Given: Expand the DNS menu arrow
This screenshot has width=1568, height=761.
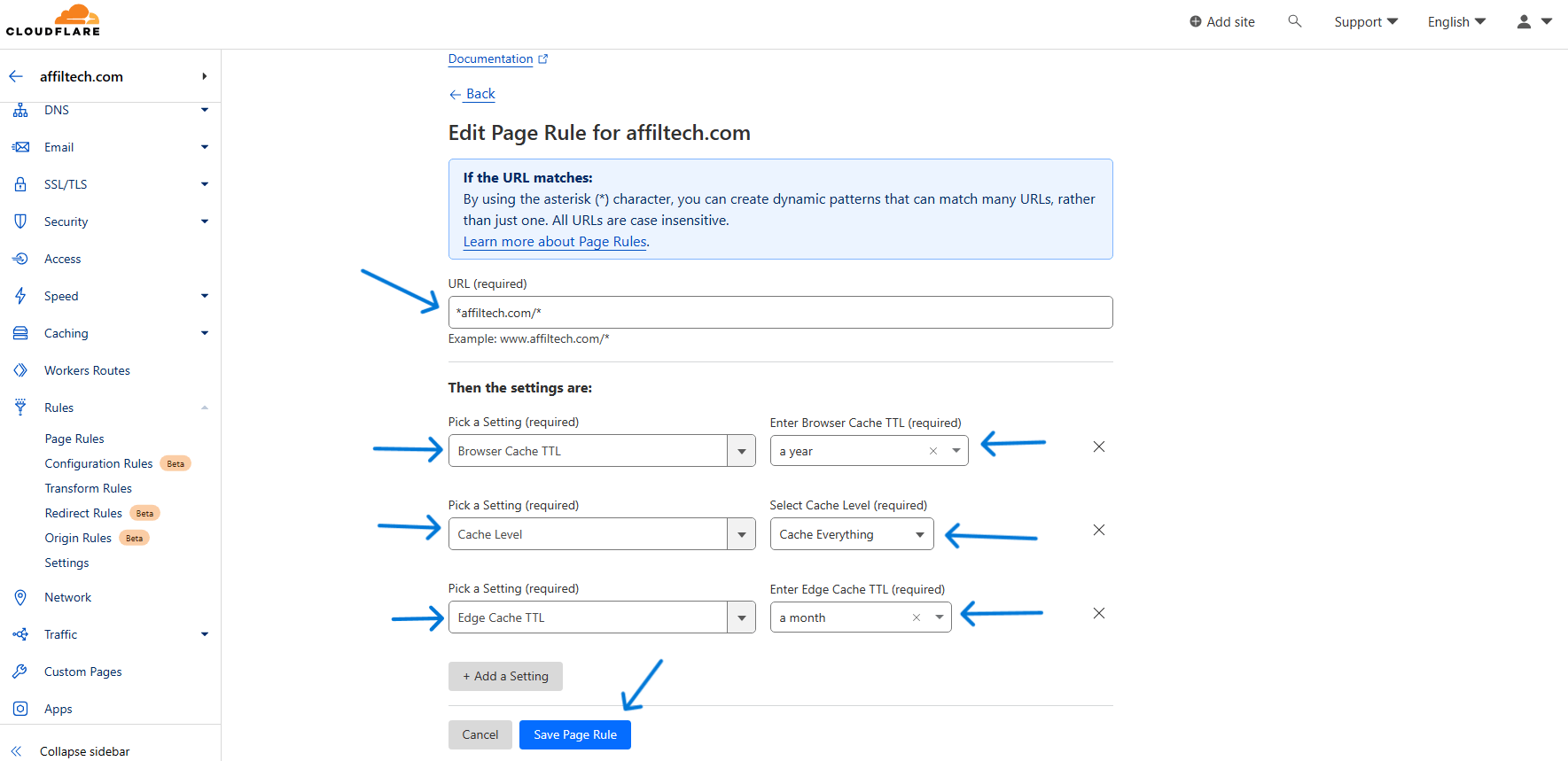Looking at the screenshot, I should 205,110.
